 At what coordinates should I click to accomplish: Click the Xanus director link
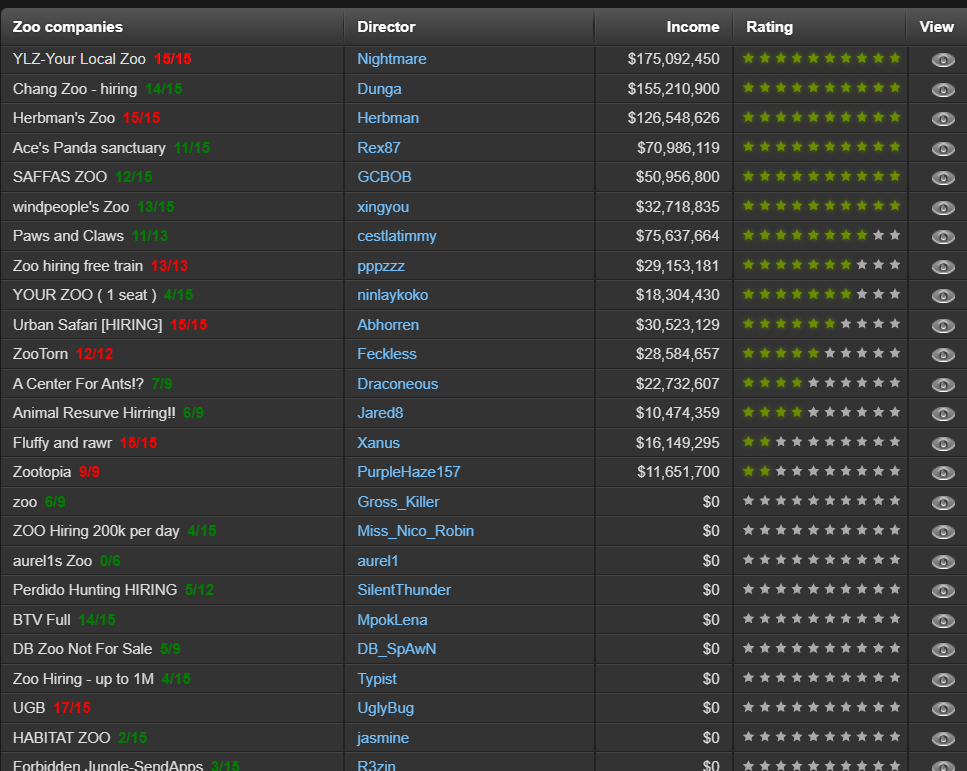[x=376, y=442]
